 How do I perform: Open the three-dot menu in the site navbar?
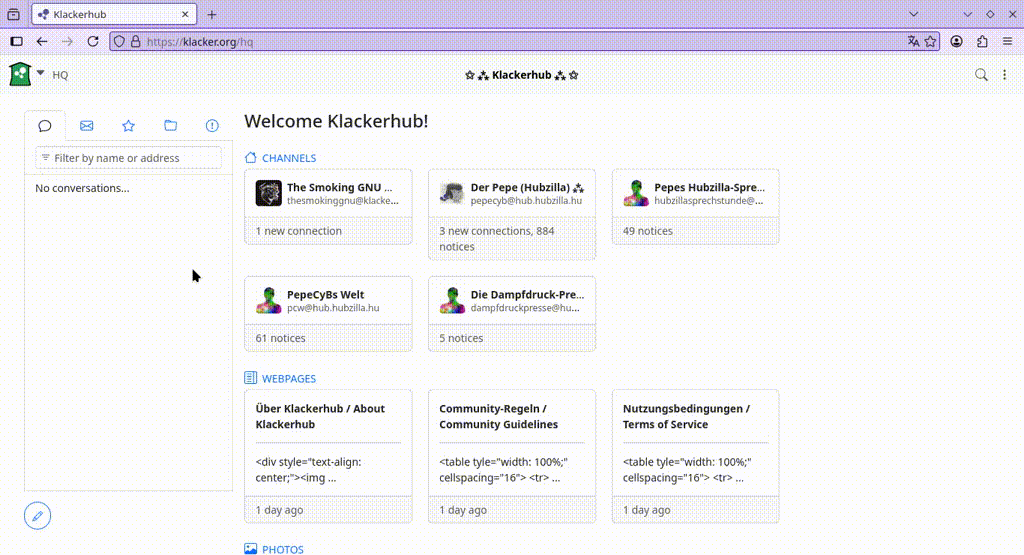tap(1004, 75)
